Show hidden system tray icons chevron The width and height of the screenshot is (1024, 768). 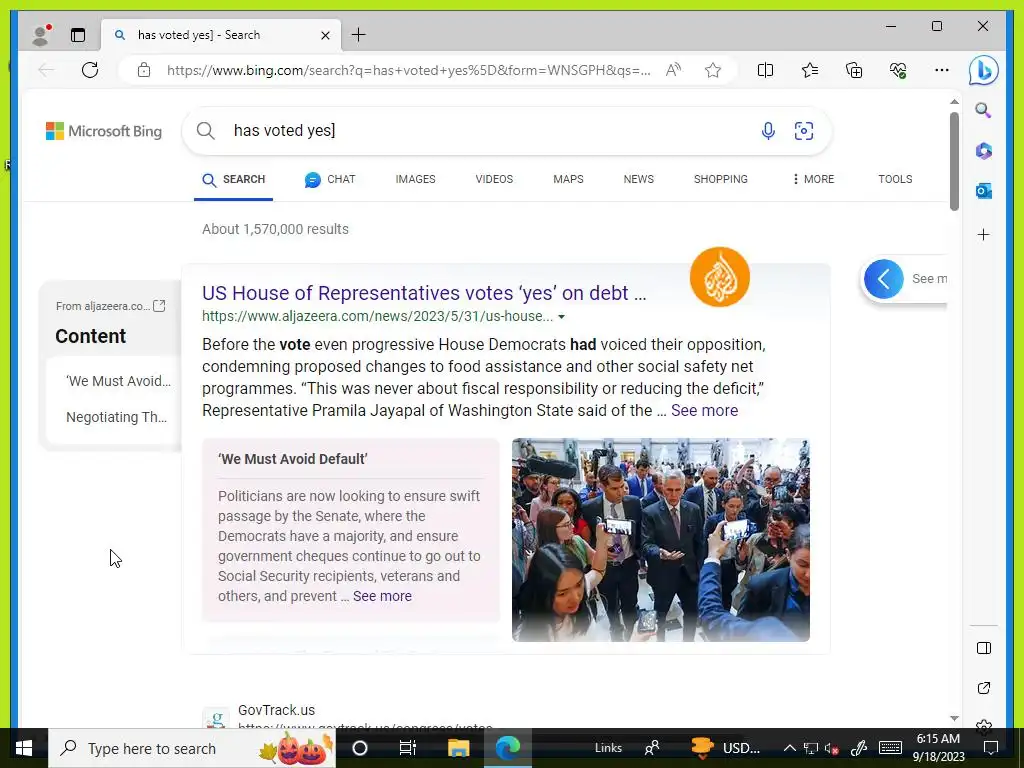[789, 748]
